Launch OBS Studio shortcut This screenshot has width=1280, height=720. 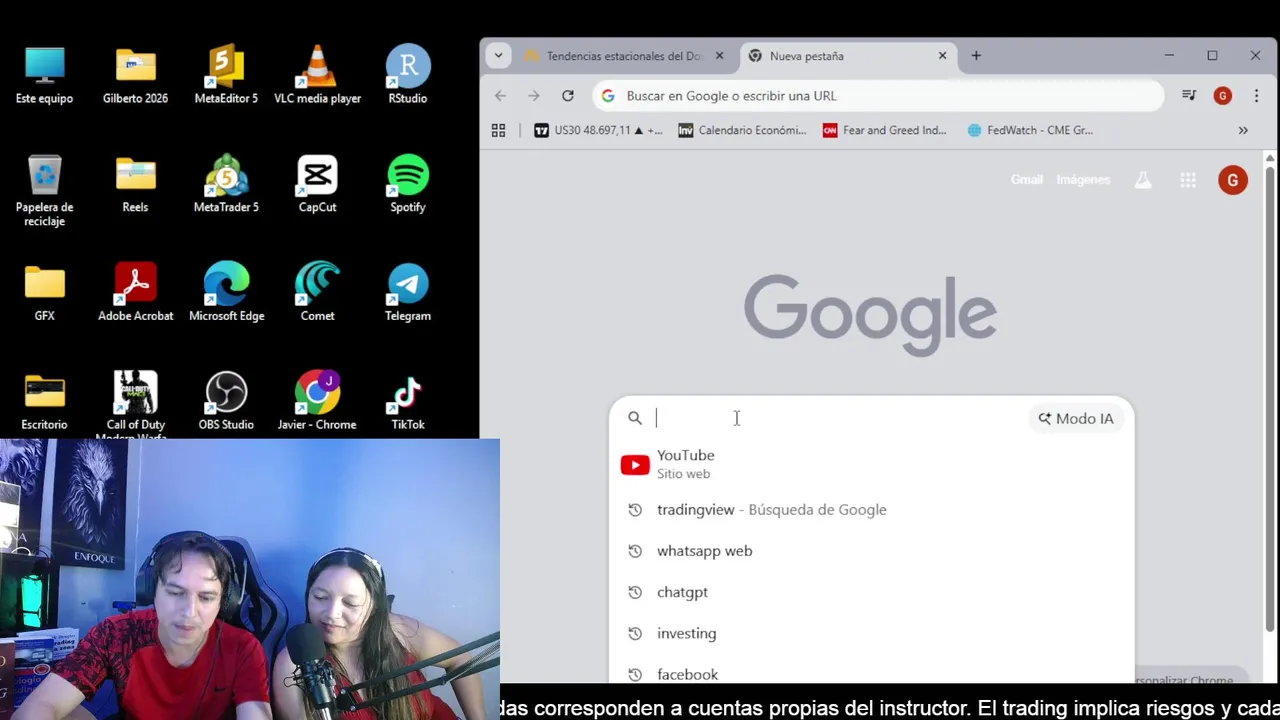pyautogui.click(x=226, y=402)
